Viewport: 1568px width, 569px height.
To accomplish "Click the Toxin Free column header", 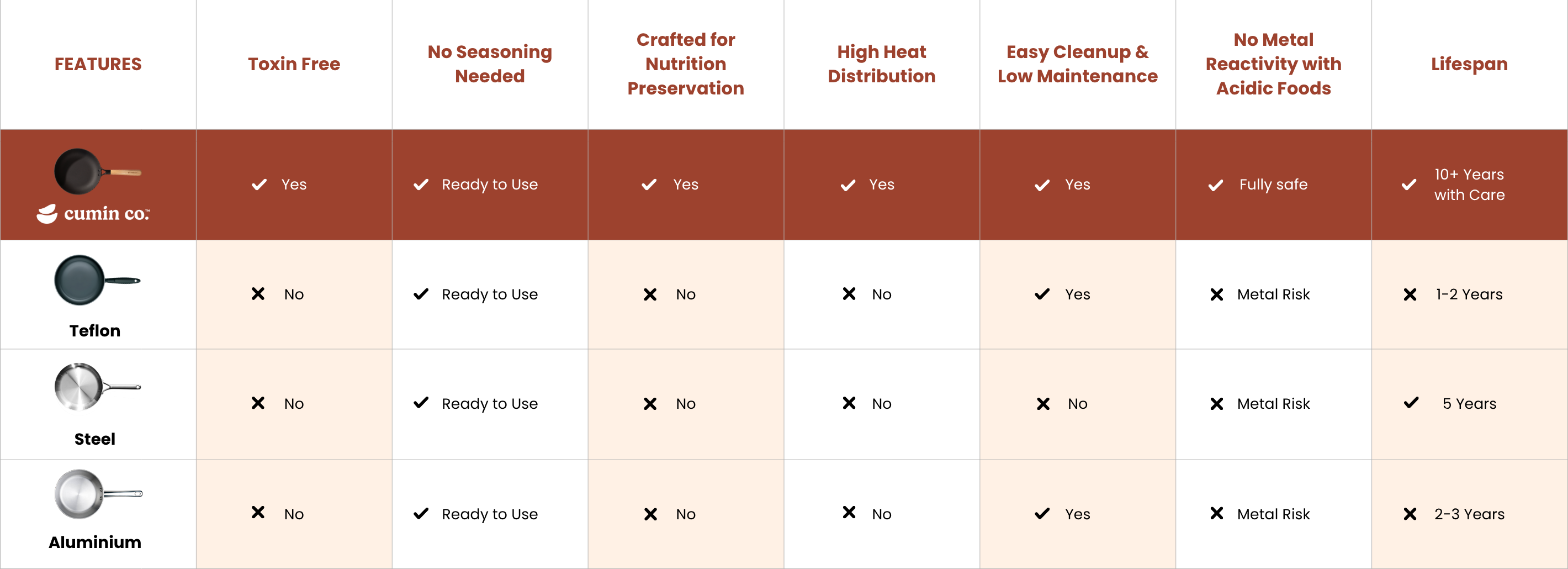I will (x=294, y=64).
